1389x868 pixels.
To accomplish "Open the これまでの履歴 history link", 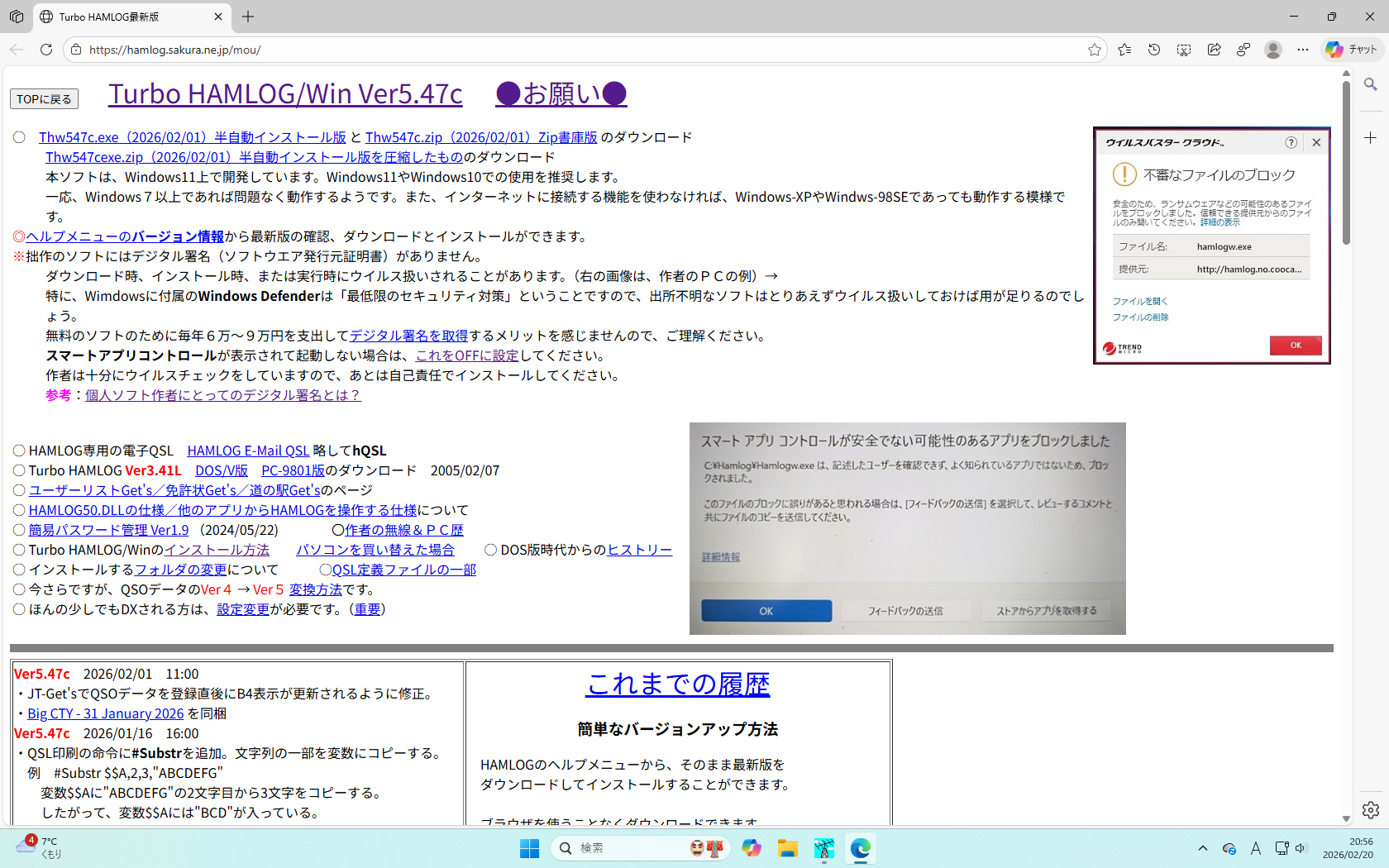I will click(x=678, y=684).
